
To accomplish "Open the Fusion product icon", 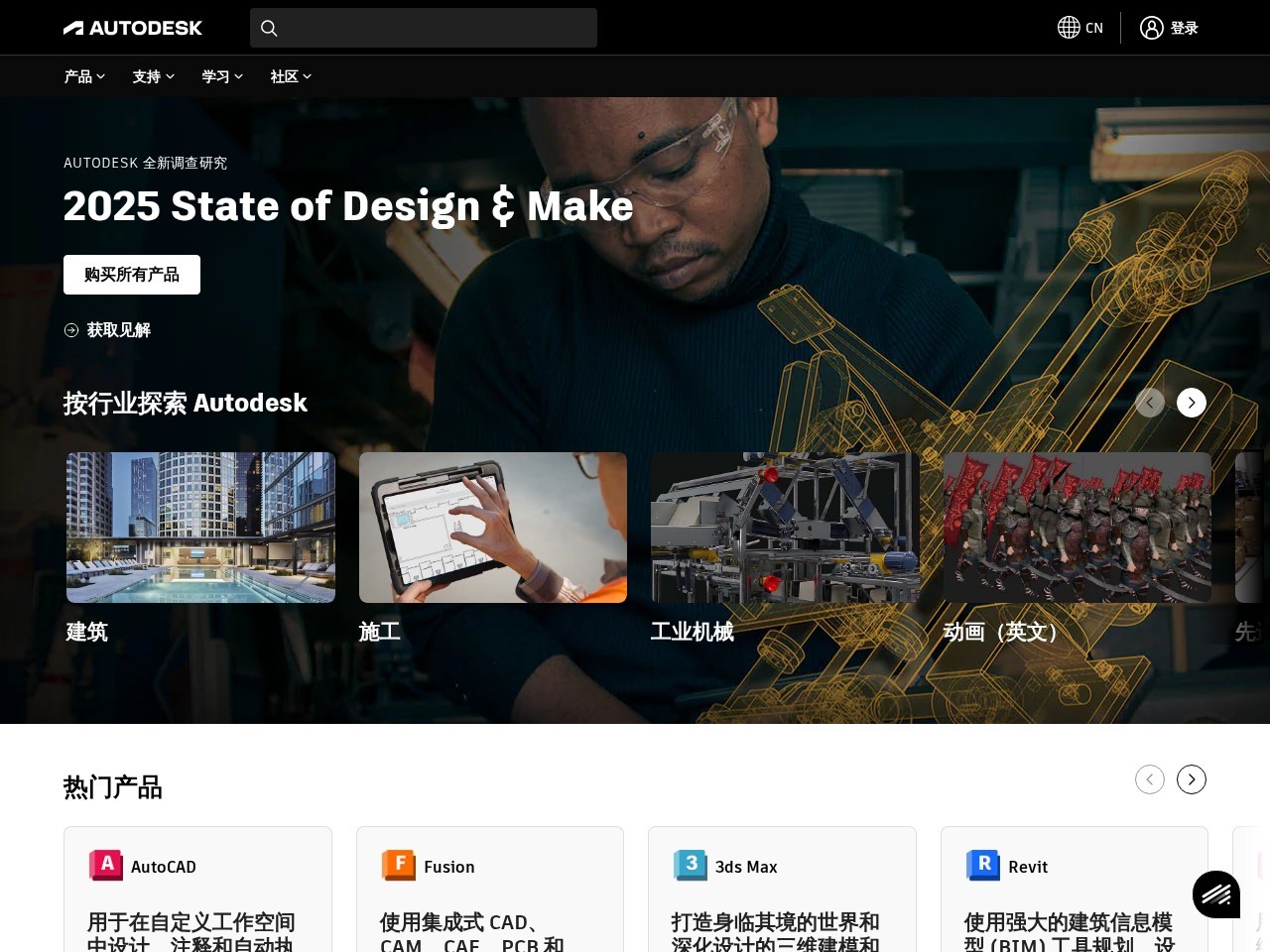I will (x=399, y=866).
